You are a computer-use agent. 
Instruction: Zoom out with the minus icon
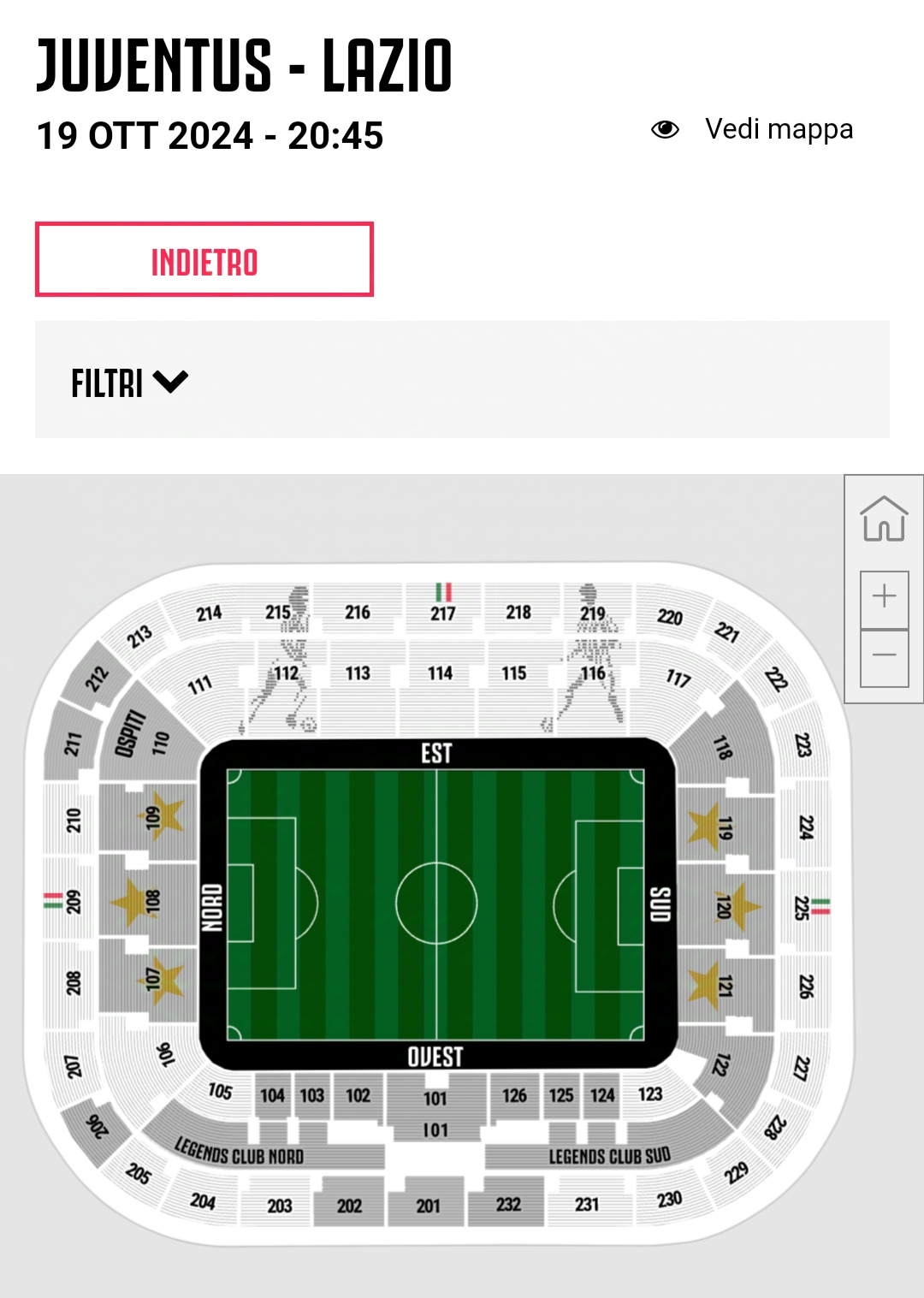pyautogui.click(x=884, y=657)
